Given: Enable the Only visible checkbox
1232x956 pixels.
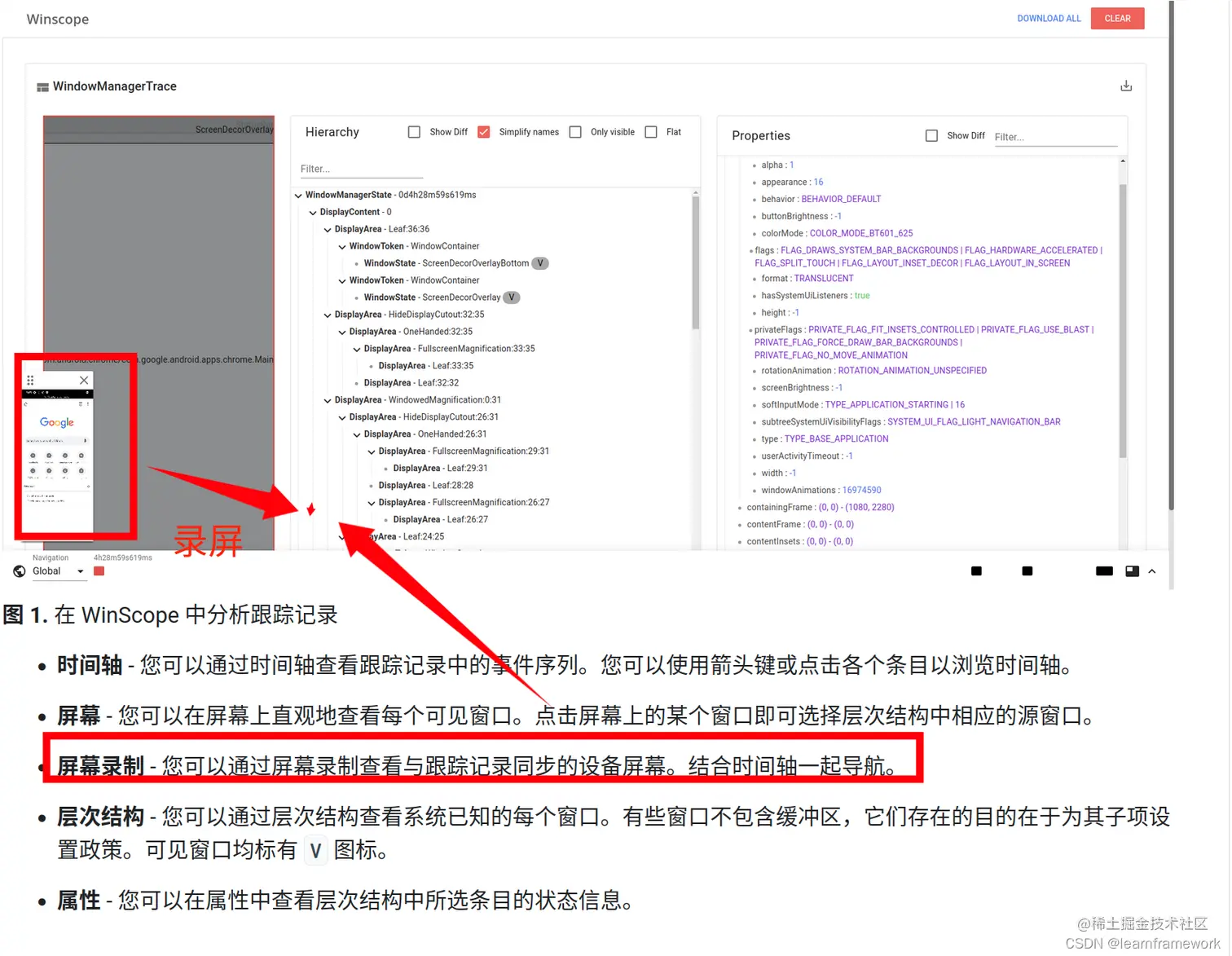Looking at the screenshot, I should pyautogui.click(x=575, y=131).
